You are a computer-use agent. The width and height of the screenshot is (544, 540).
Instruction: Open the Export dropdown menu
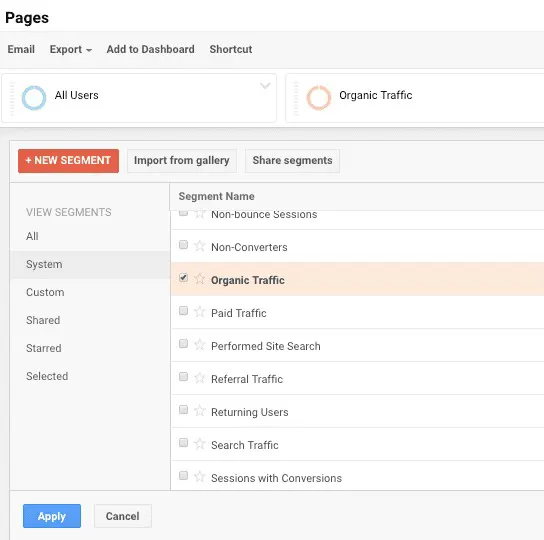(71, 49)
